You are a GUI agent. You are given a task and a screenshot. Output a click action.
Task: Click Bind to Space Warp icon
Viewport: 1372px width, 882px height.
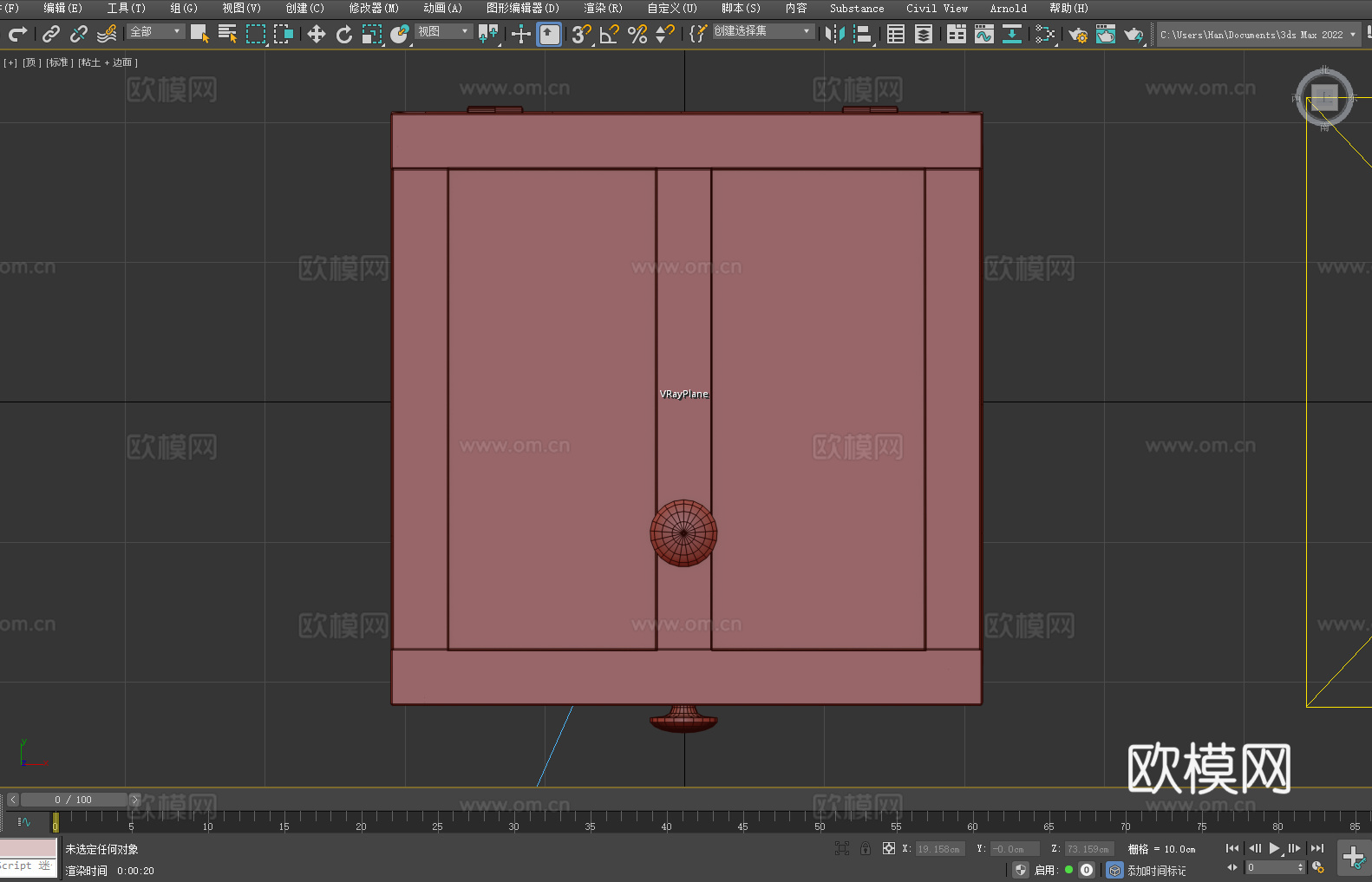pos(107,34)
